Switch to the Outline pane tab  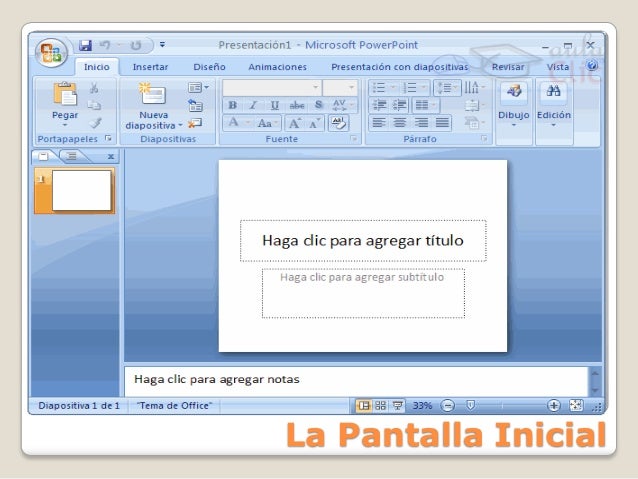tap(72, 156)
